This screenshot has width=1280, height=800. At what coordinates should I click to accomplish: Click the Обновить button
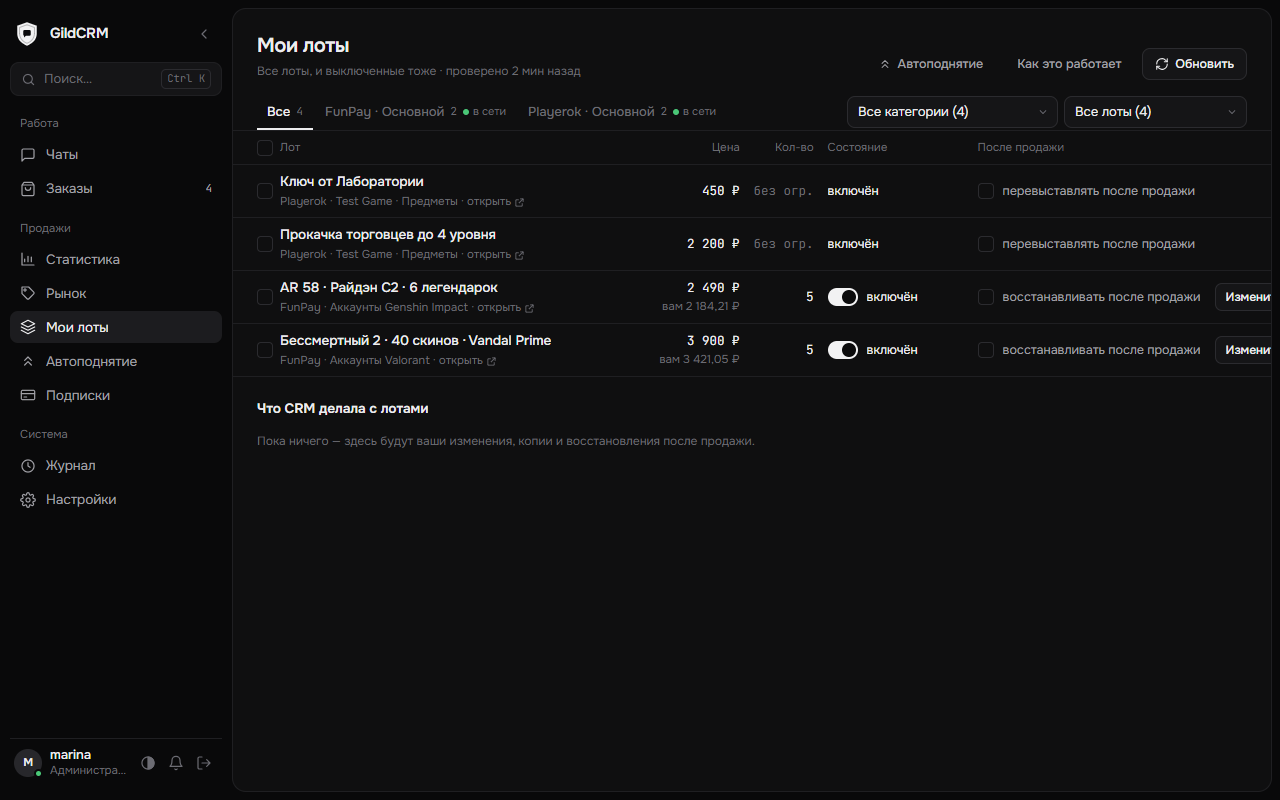pos(1194,64)
